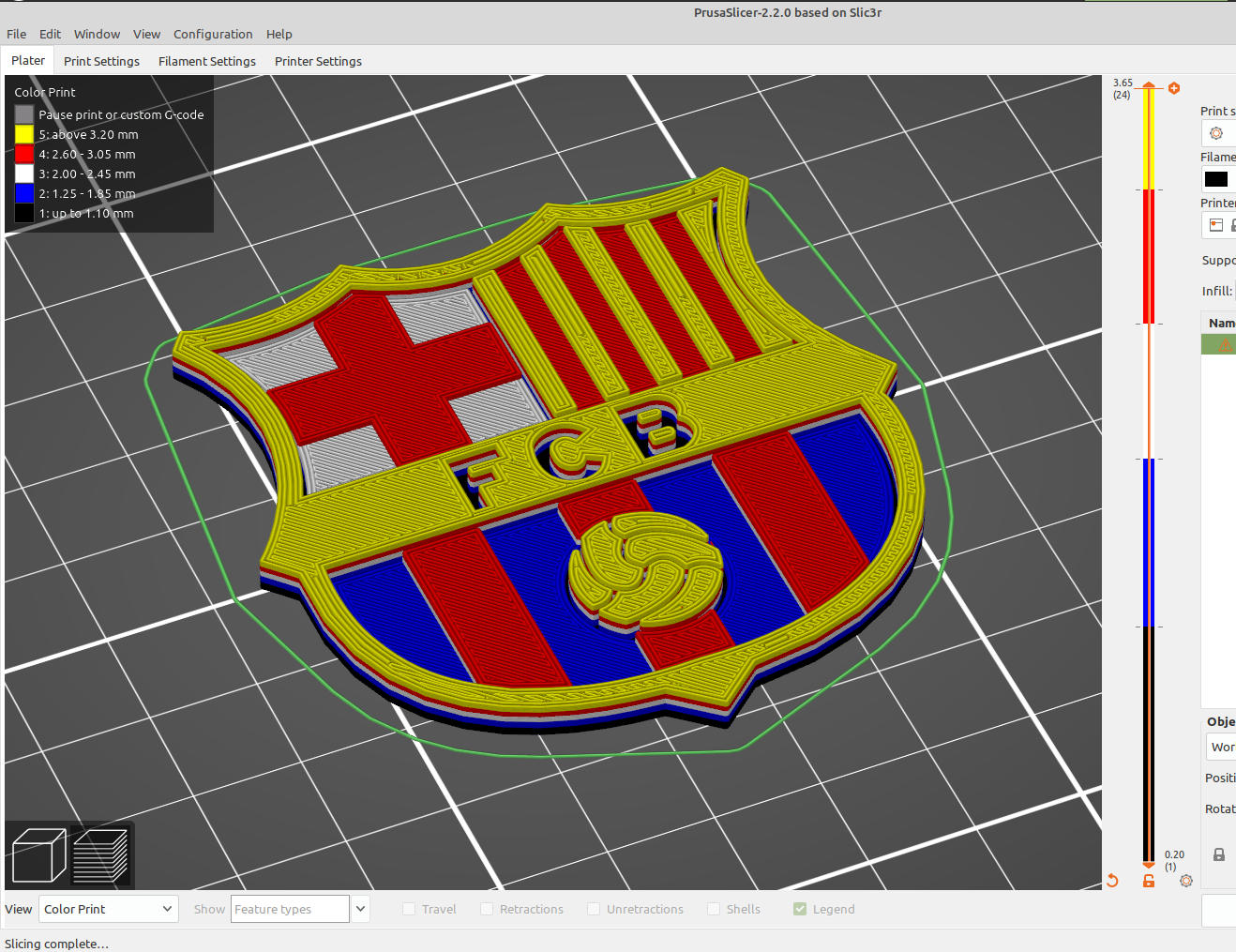This screenshot has height=952, width=1236.
Task: Switch to the sliced layers preview icon
Action: (100, 855)
